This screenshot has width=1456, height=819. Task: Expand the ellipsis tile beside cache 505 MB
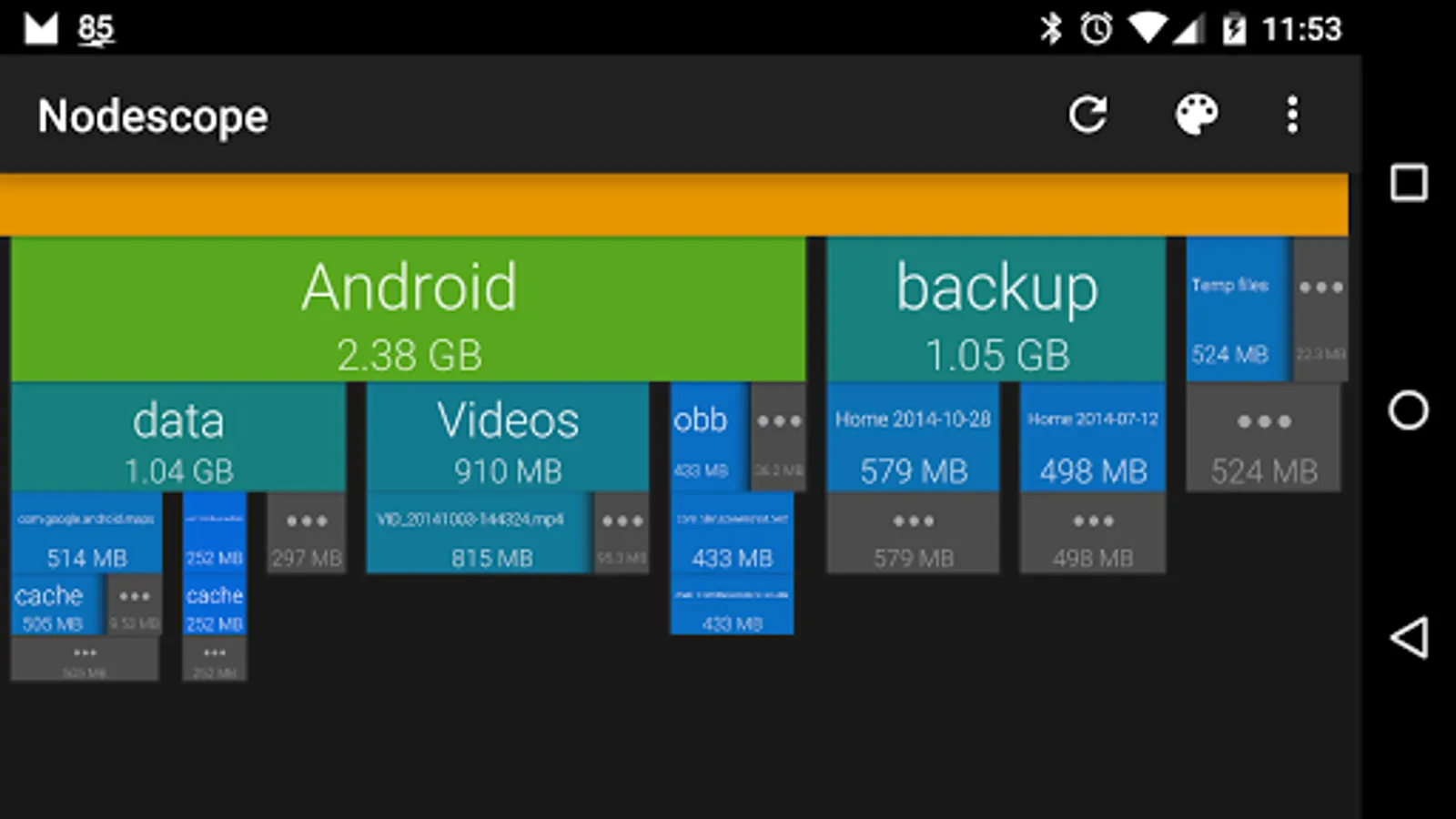click(x=135, y=605)
